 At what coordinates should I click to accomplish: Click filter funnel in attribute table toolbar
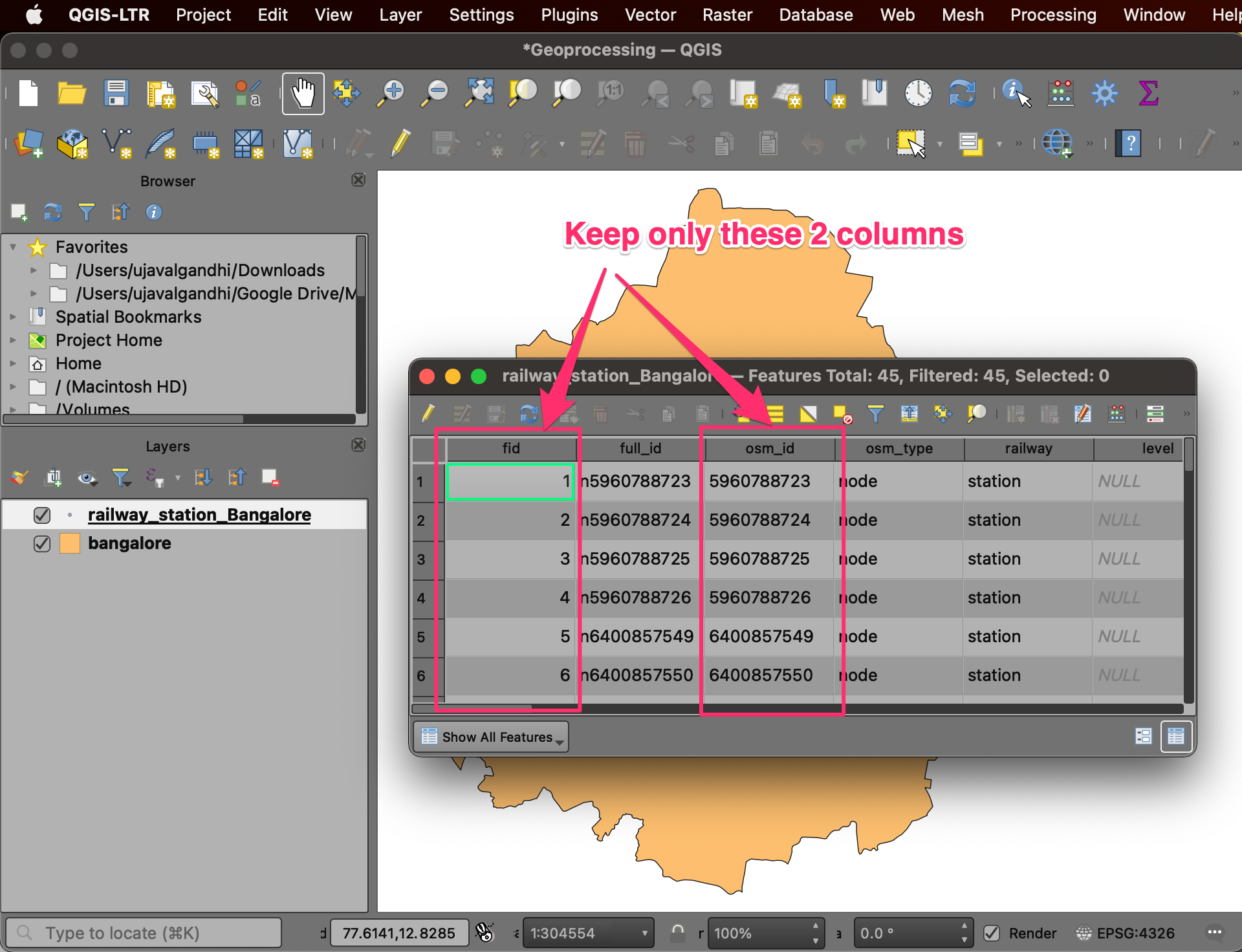pos(875,414)
